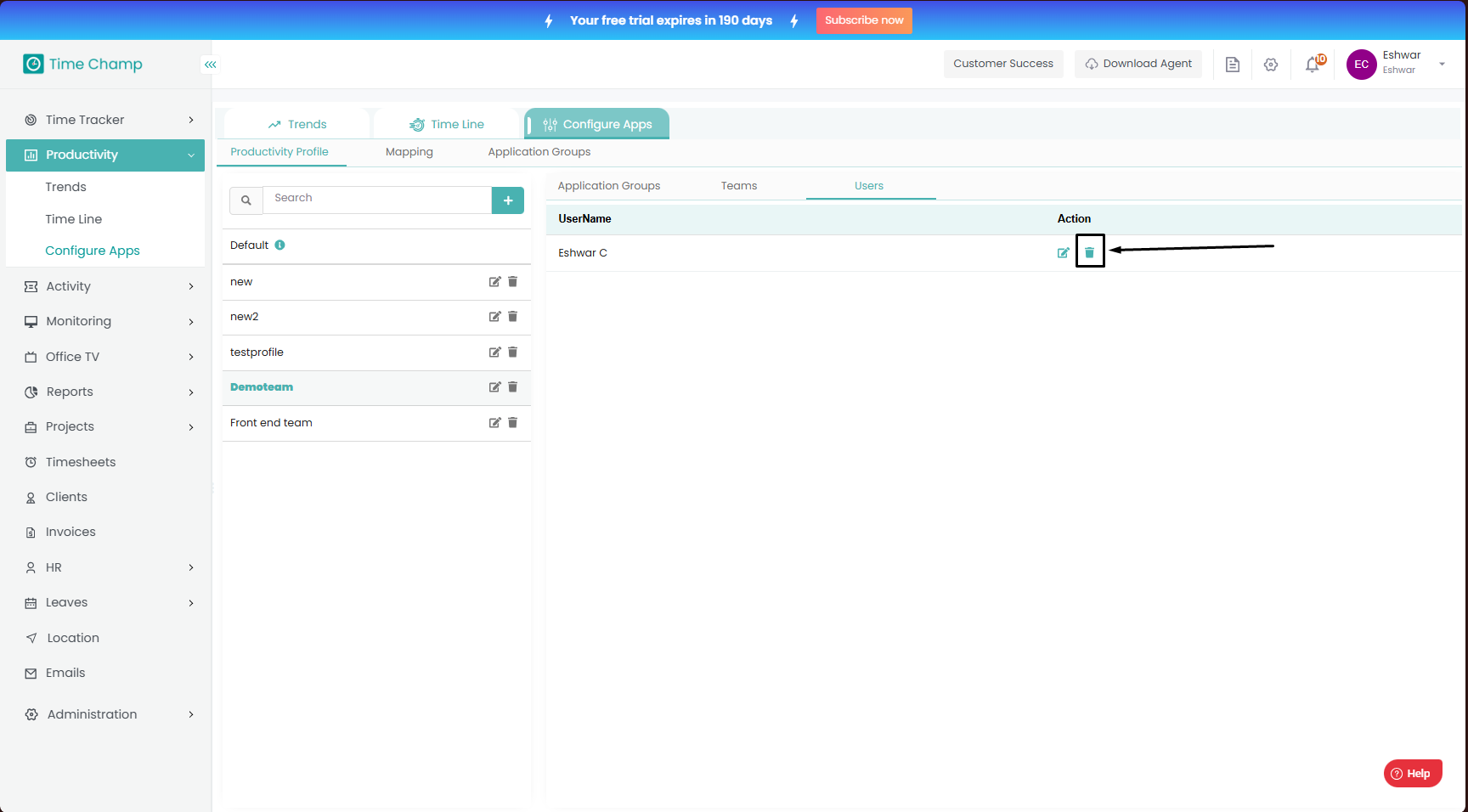Click the Download Agent button
1468x812 pixels.
point(1138,64)
